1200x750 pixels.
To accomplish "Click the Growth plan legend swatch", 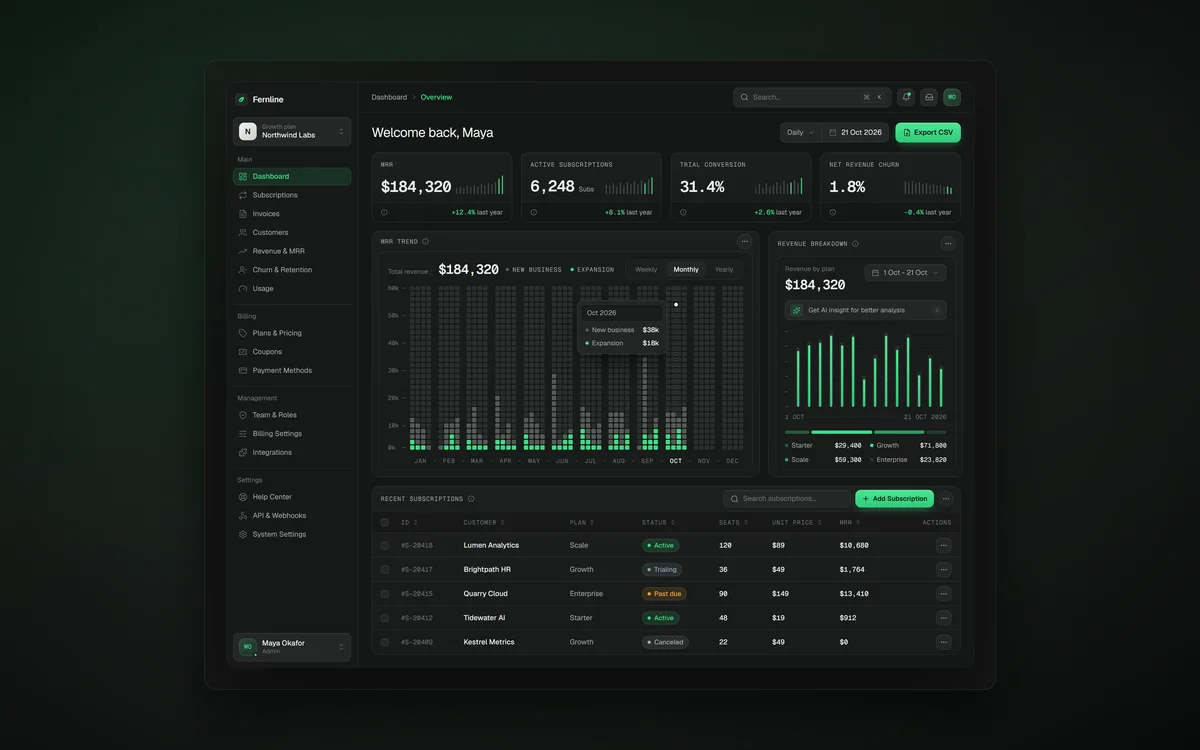I will [871, 445].
